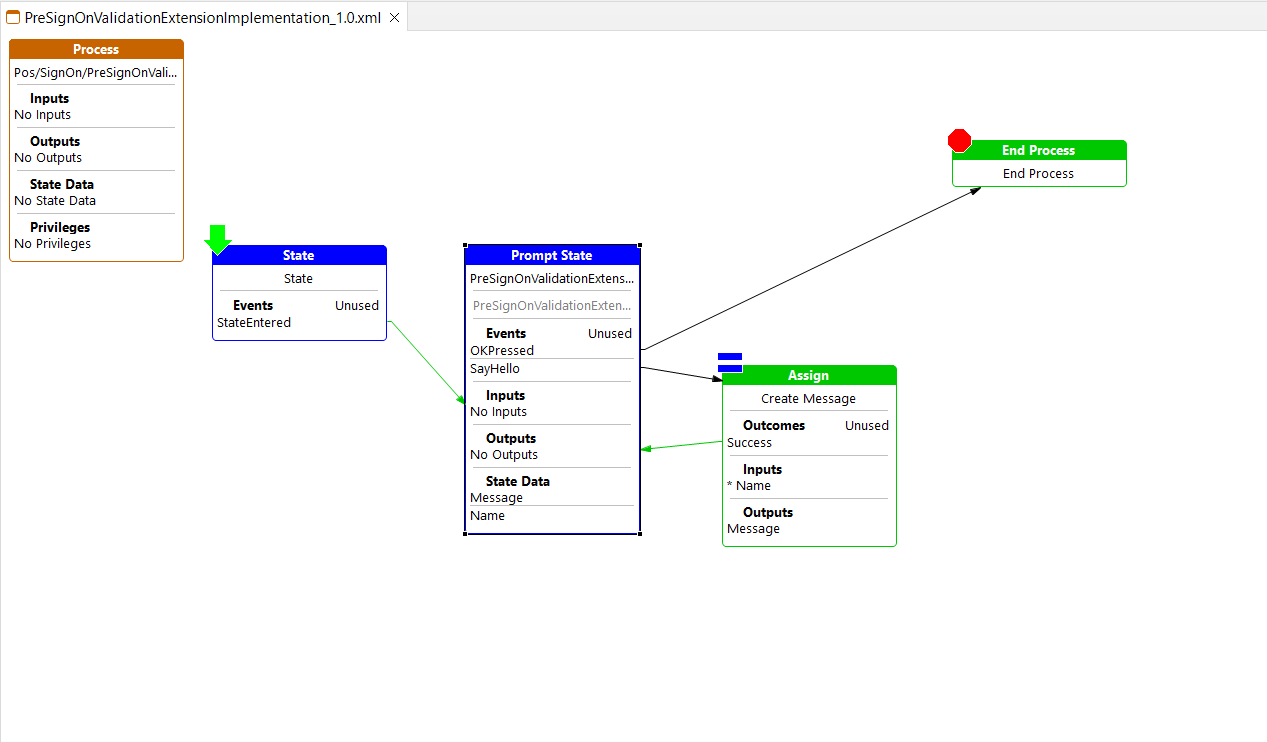Viewport: 1267px width, 742px height.
Task: Close the PreSignOnValidationExtensionImplementation_1.0.xml tab
Action: [395, 17]
